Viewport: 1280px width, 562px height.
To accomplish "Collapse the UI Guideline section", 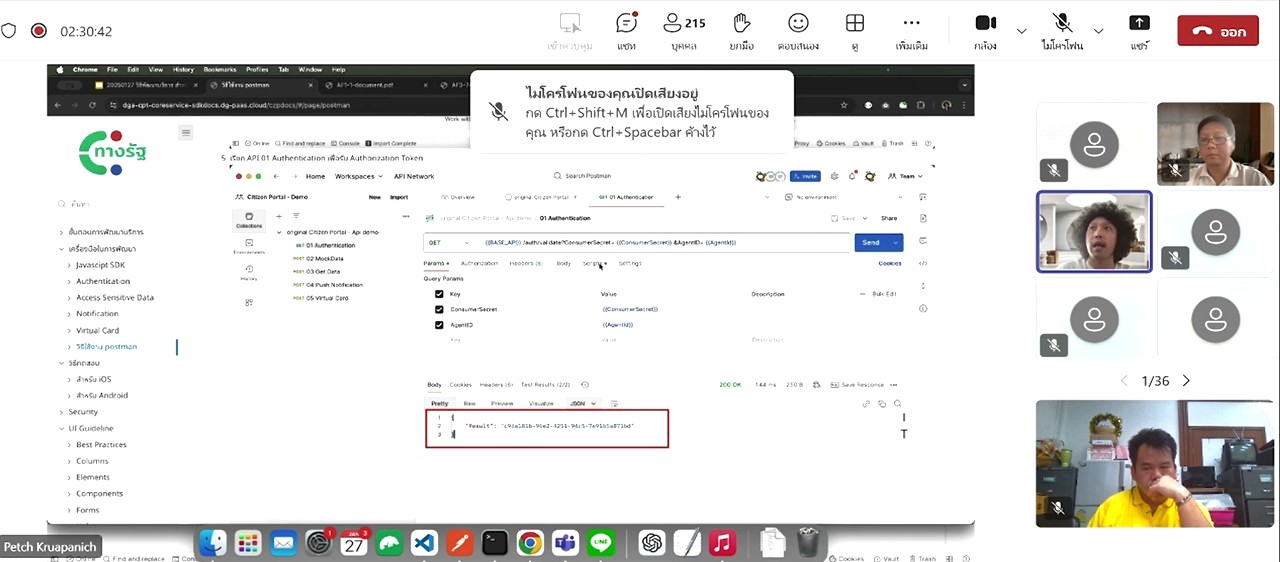I will [61, 428].
